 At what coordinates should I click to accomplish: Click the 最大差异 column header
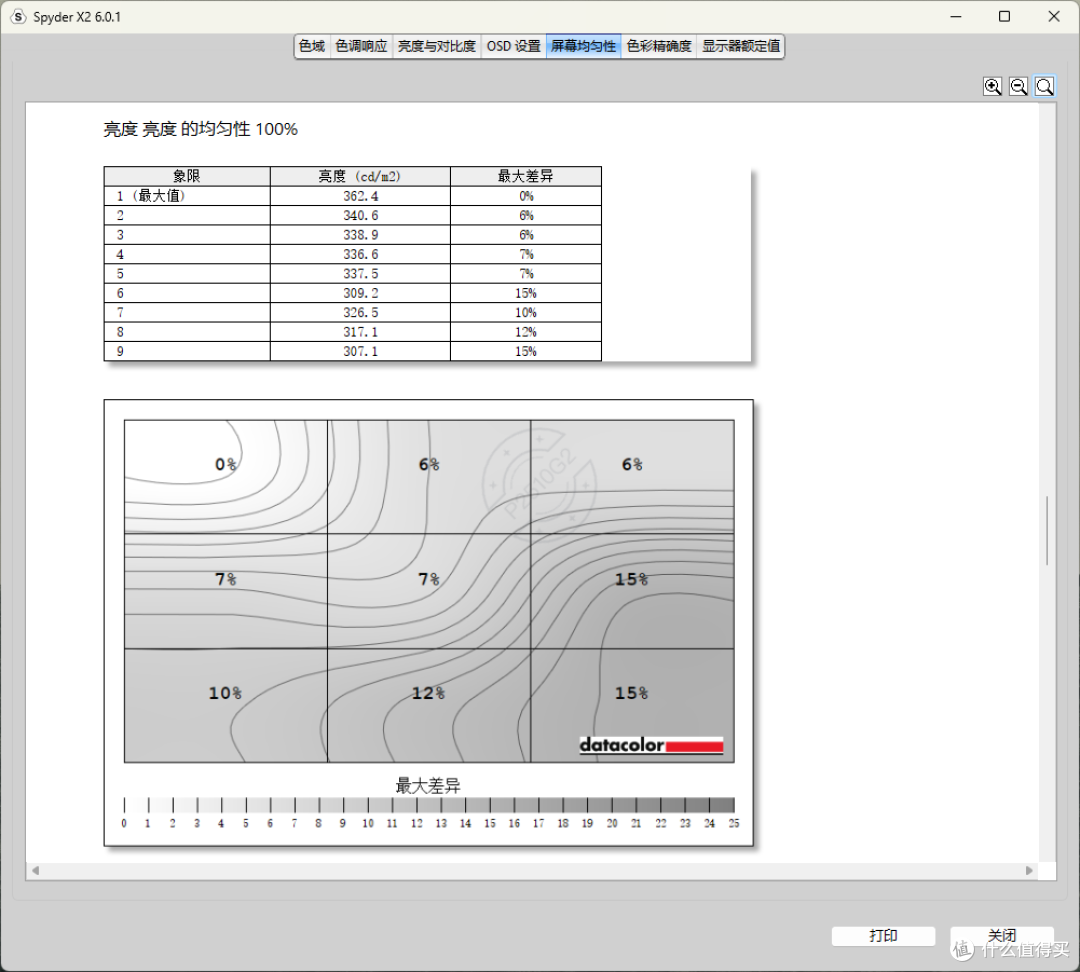[x=526, y=176]
